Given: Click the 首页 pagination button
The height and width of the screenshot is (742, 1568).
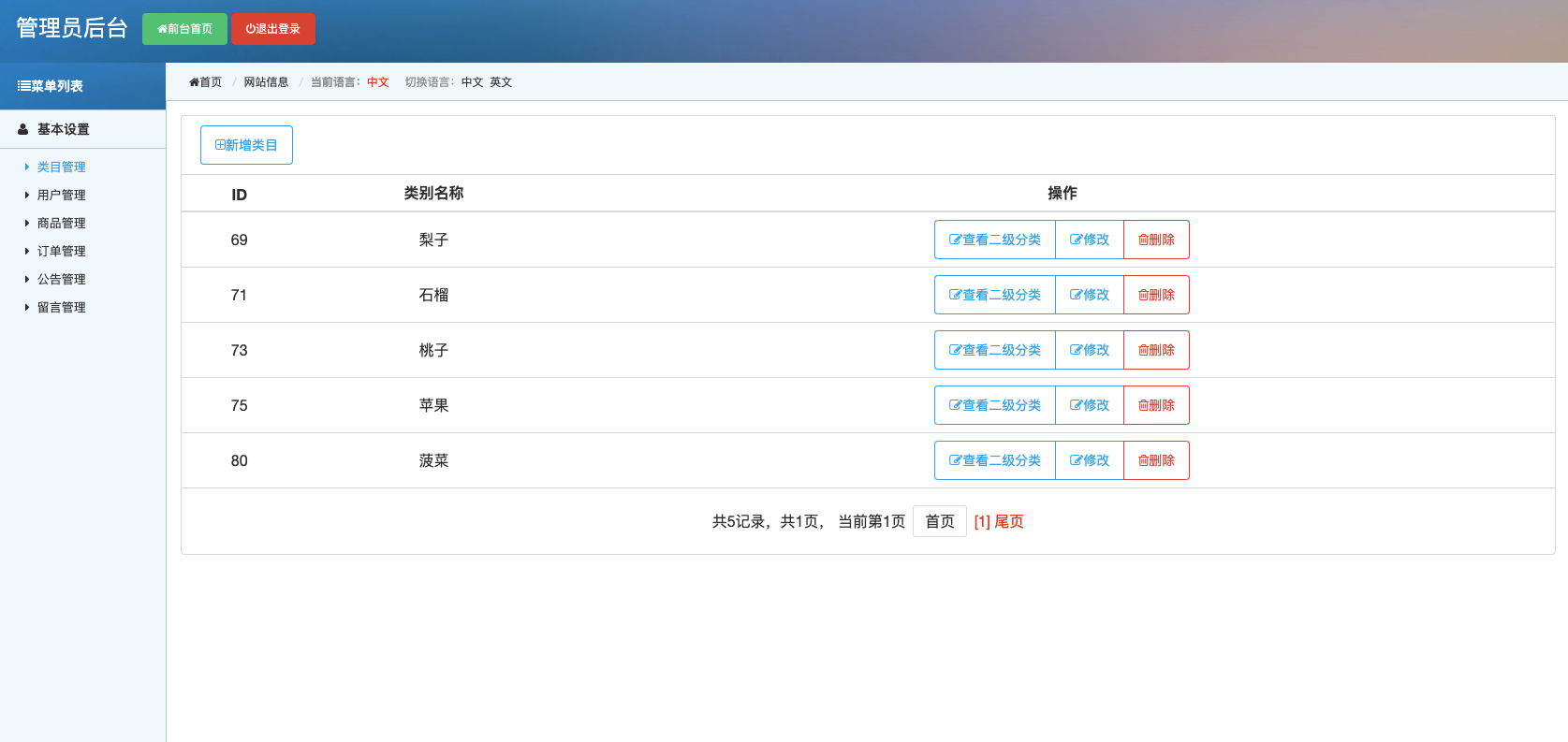Looking at the screenshot, I should [x=940, y=521].
